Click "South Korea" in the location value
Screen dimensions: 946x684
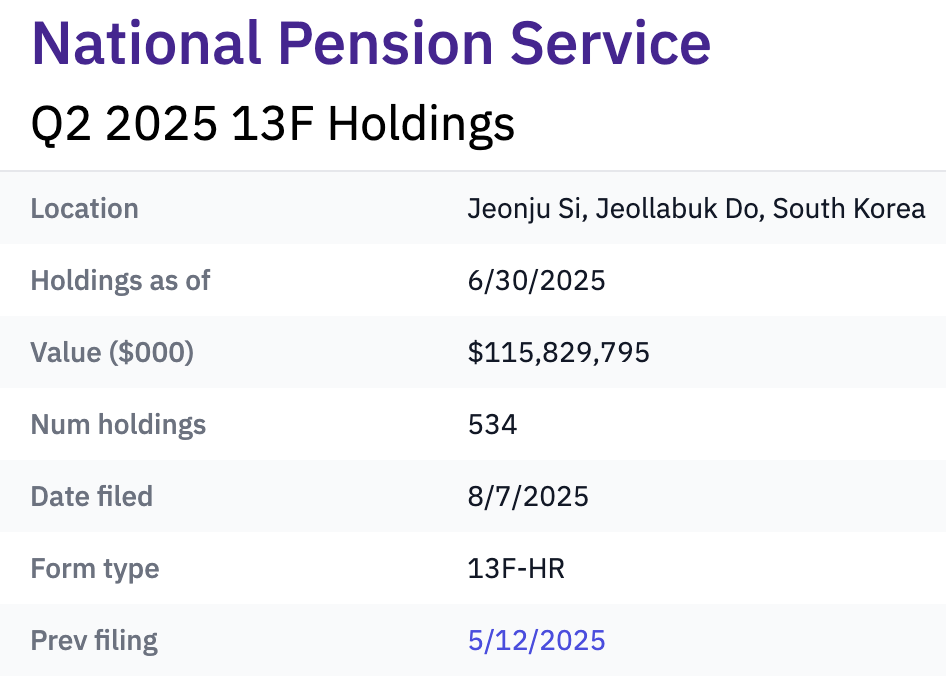pyautogui.click(x=849, y=209)
